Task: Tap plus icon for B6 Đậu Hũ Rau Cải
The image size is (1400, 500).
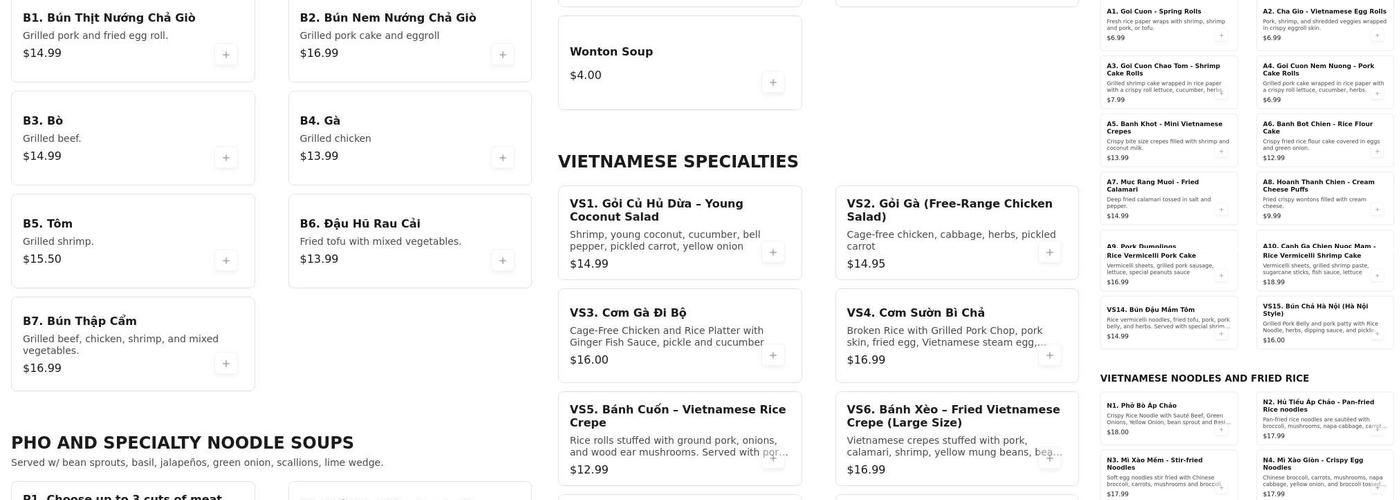Action: tap(503, 261)
